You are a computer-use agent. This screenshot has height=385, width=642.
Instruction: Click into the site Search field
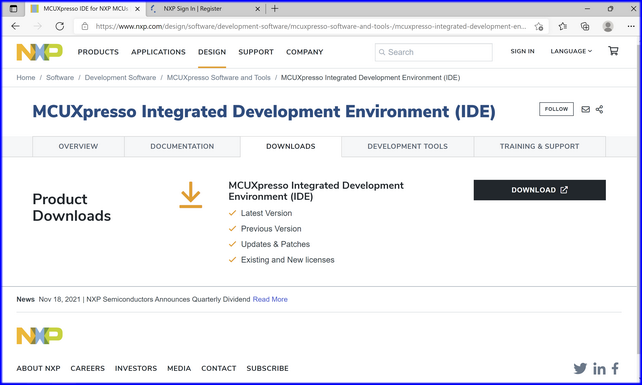[x=434, y=52]
